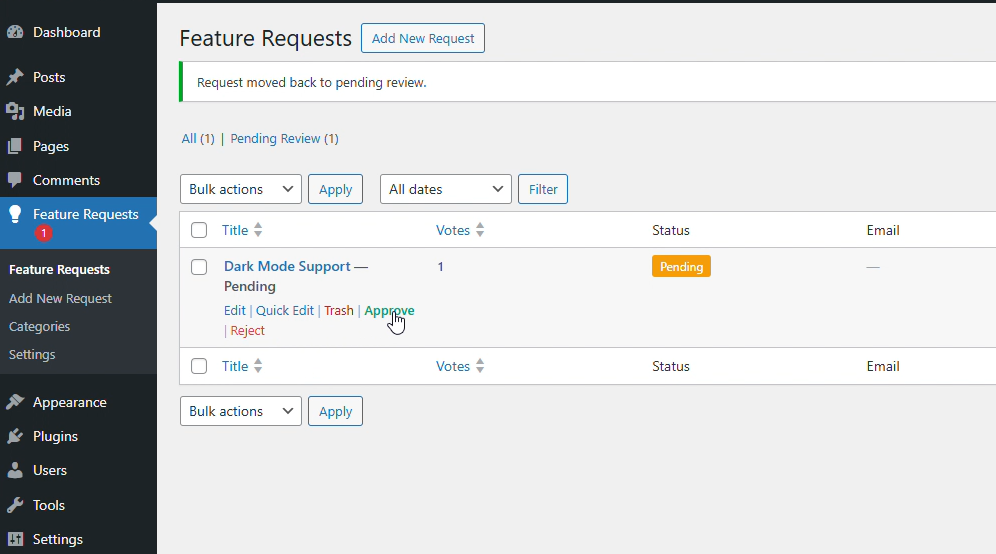The height and width of the screenshot is (554, 996).
Task: Open the Appearance menu
Action: click(69, 402)
